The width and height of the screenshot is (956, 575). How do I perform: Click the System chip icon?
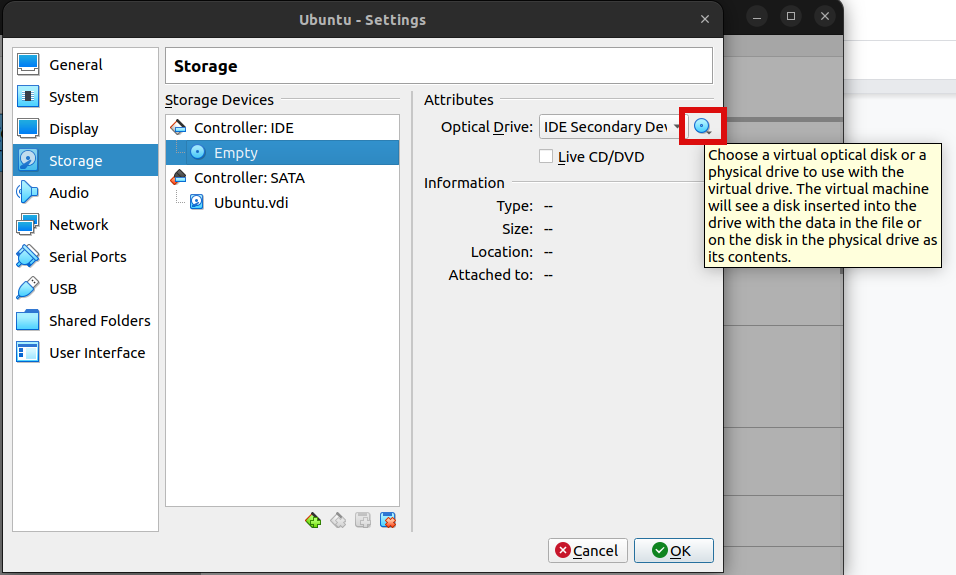(28, 96)
